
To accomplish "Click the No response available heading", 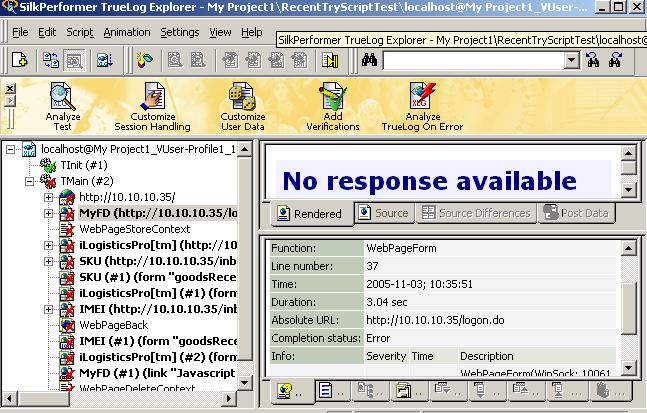I will point(430,181).
